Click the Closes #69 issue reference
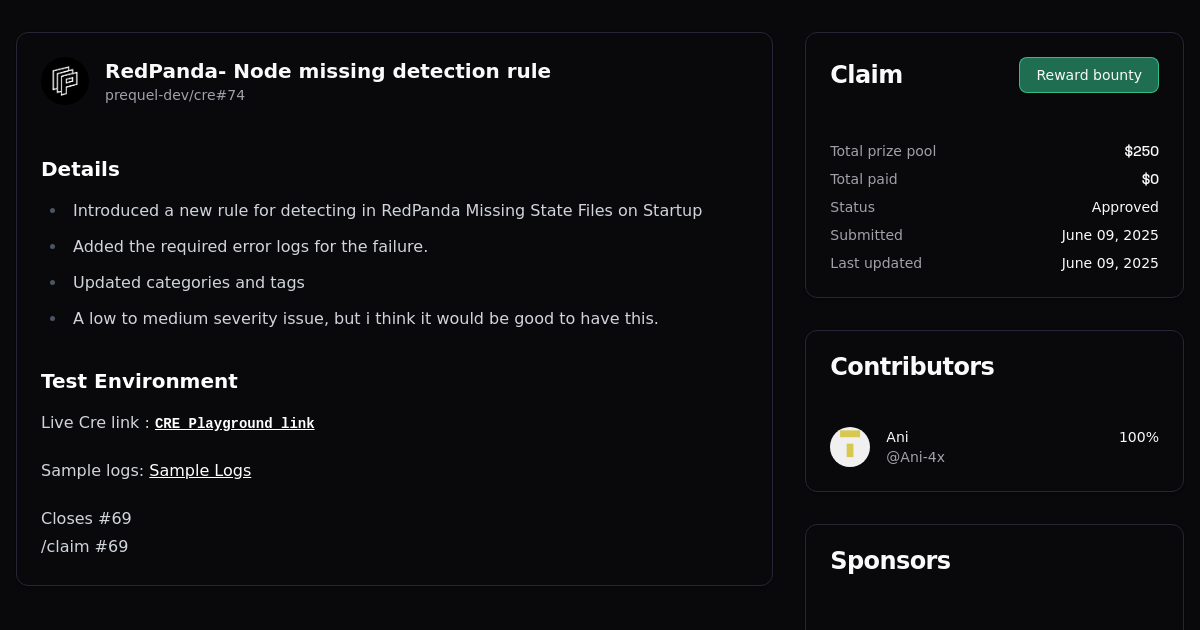 pyautogui.click(x=87, y=518)
